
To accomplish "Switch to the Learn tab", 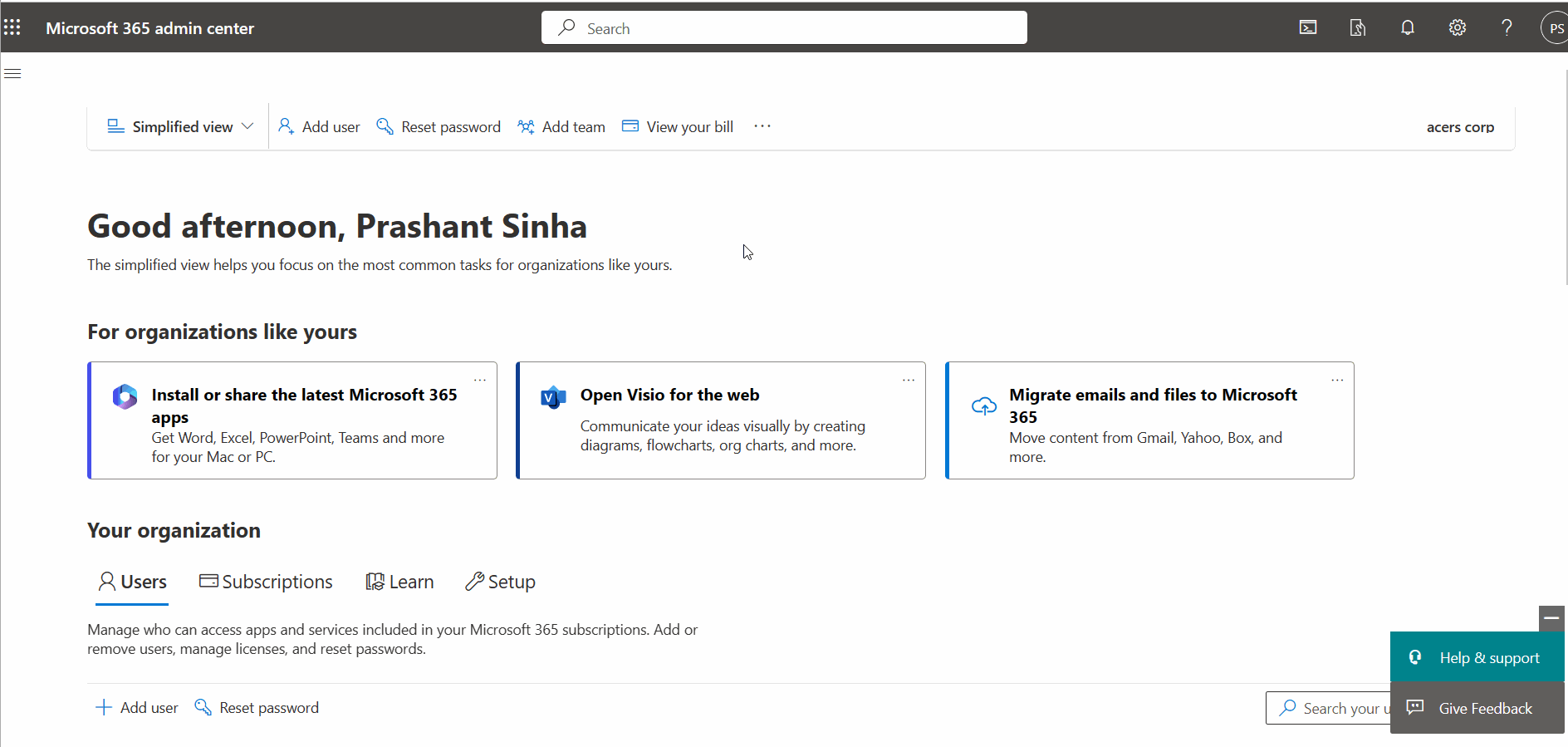I will pos(400,582).
